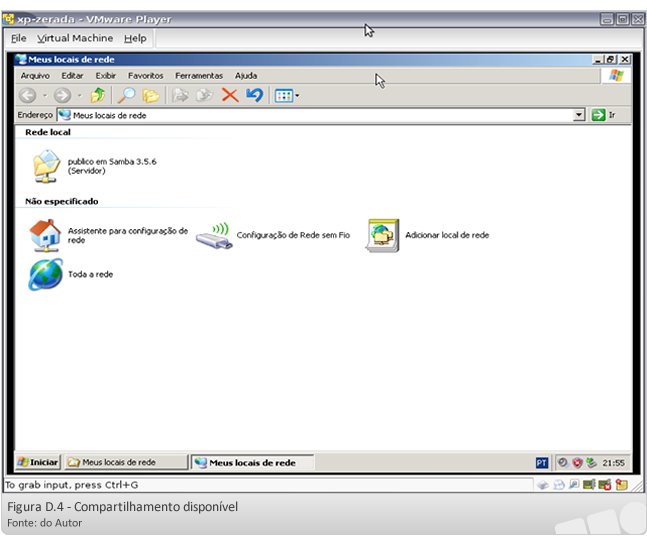Viewport: 647px width, 539px height.
Task: Click the 21:55 clock
Action: coord(613,463)
